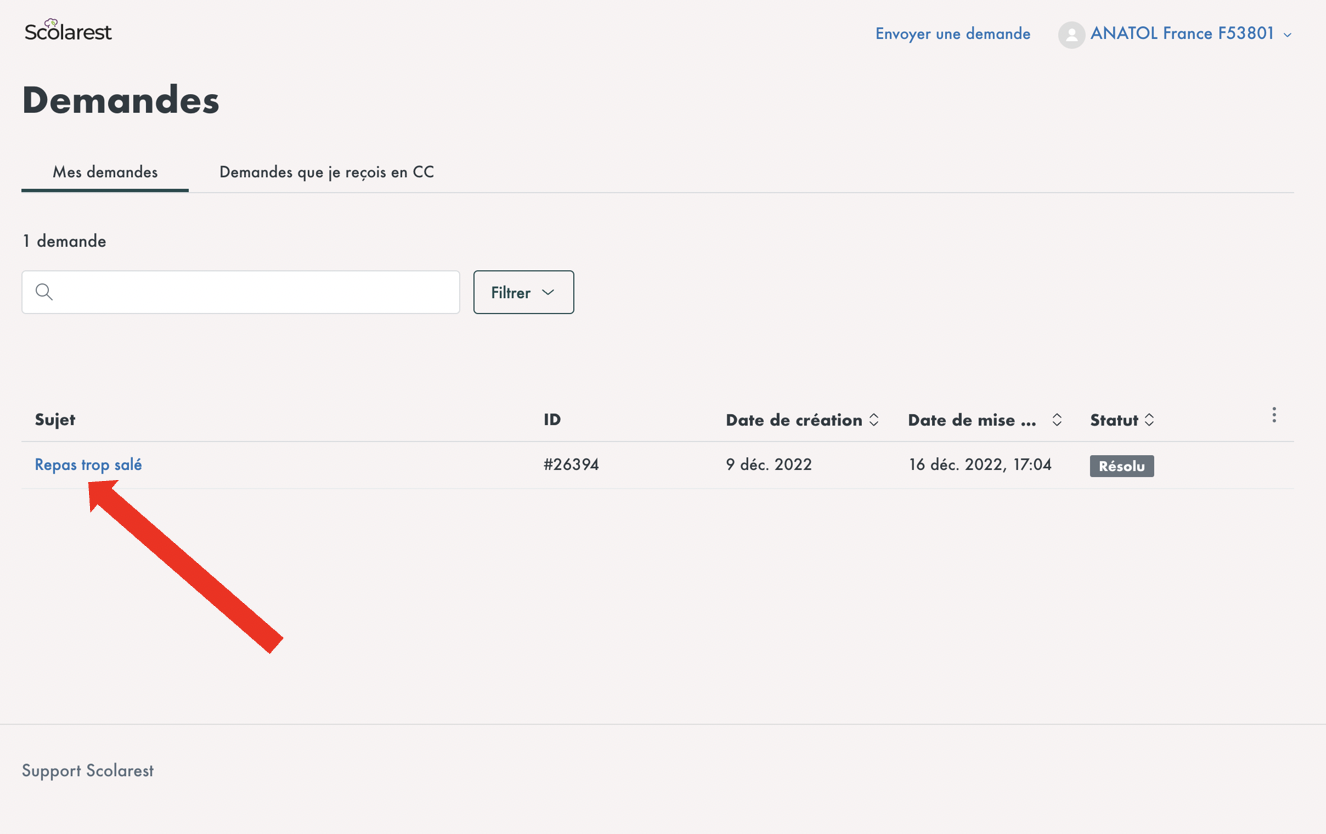
Task: Click the Envoyer une demande link
Action: (x=952, y=34)
